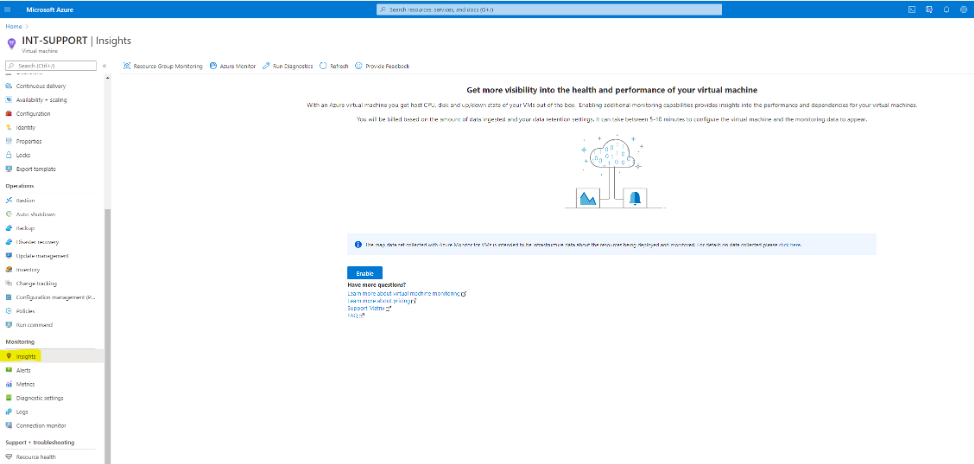Click the Locks padlock icon
The image size is (974, 464).
click(9, 155)
